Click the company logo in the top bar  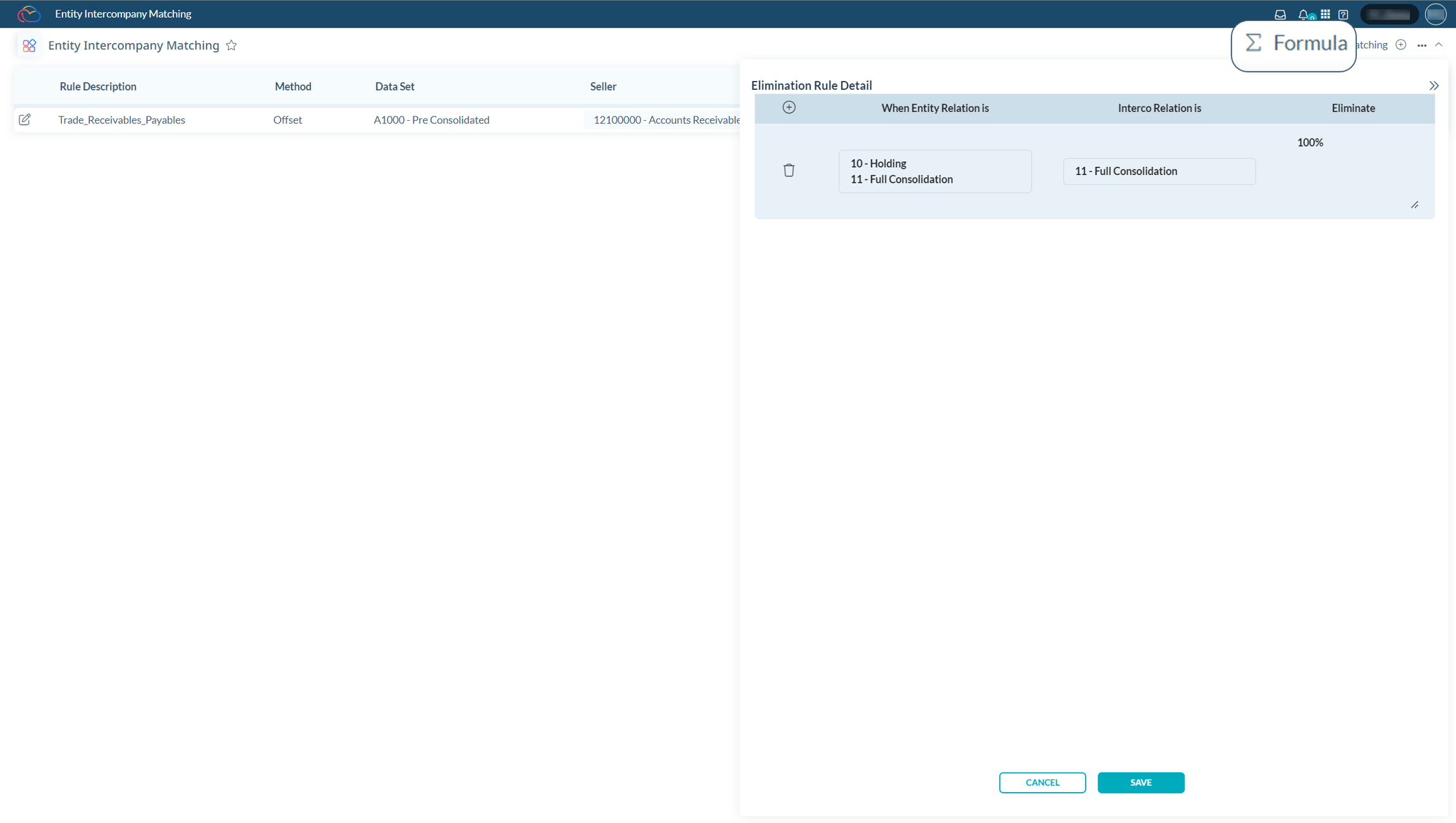pos(29,13)
